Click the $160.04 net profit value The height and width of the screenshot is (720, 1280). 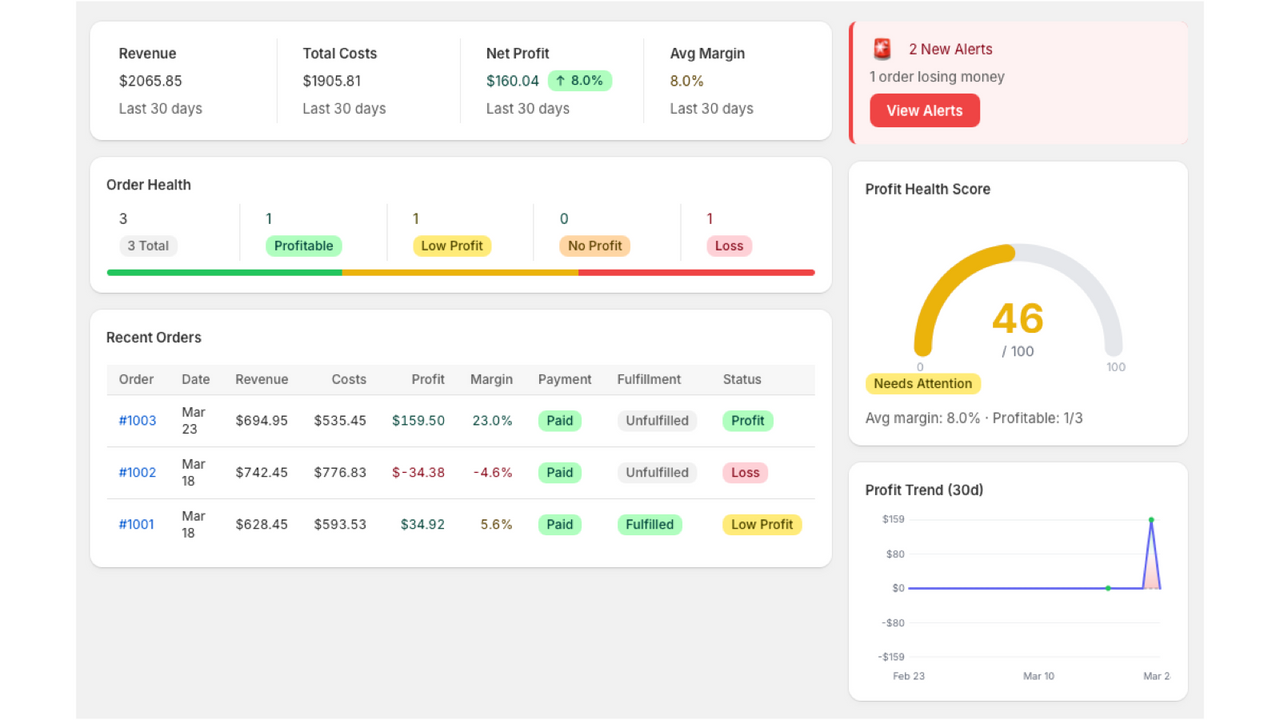(513, 81)
